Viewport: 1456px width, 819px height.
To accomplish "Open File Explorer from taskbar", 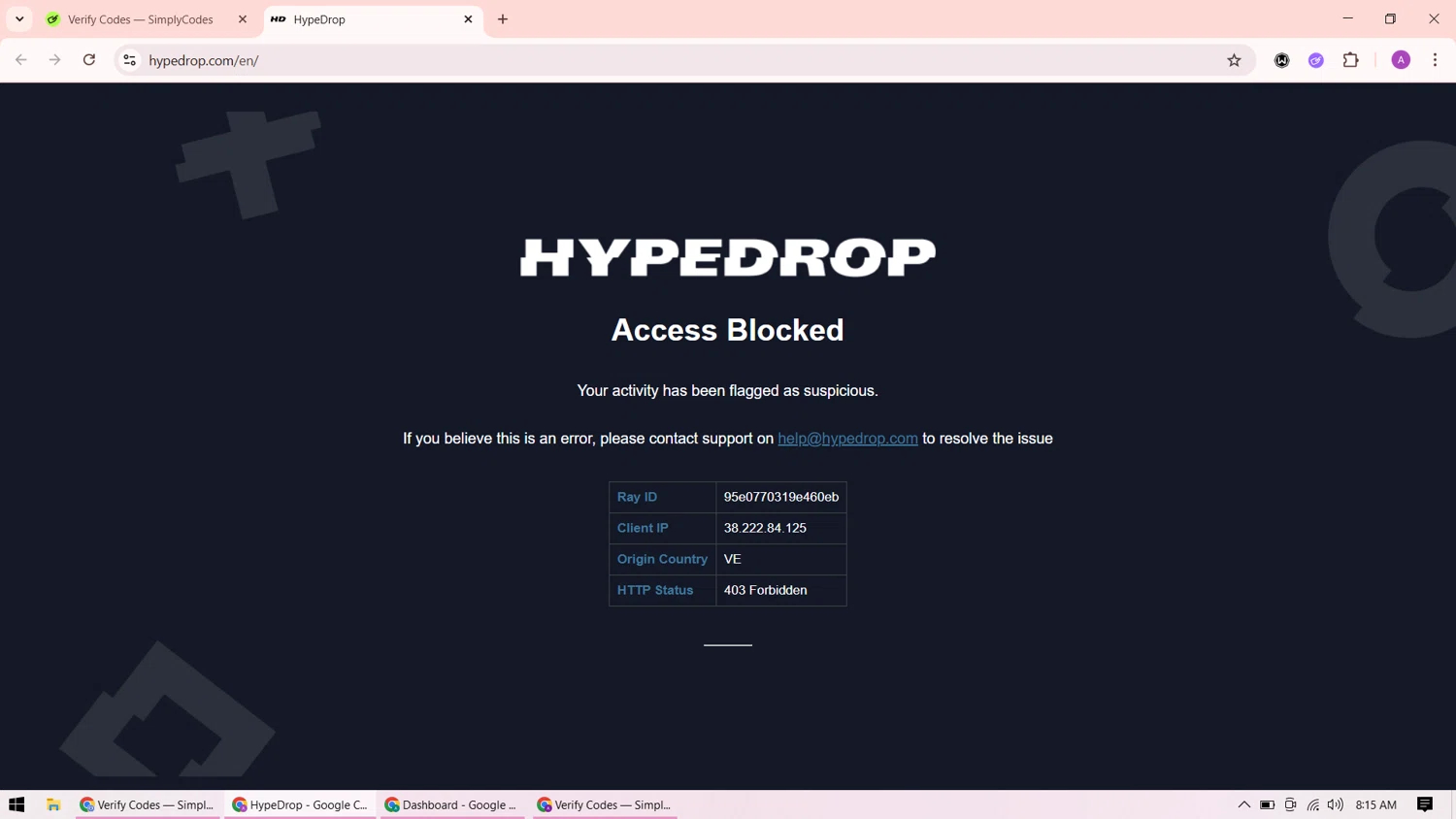I will [x=53, y=804].
